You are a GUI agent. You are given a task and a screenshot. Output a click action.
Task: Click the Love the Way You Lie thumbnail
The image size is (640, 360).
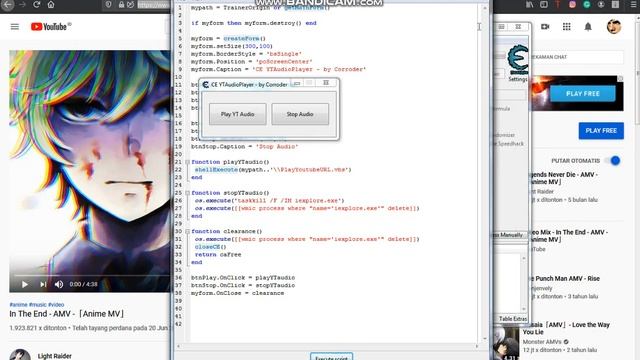tap(506, 343)
